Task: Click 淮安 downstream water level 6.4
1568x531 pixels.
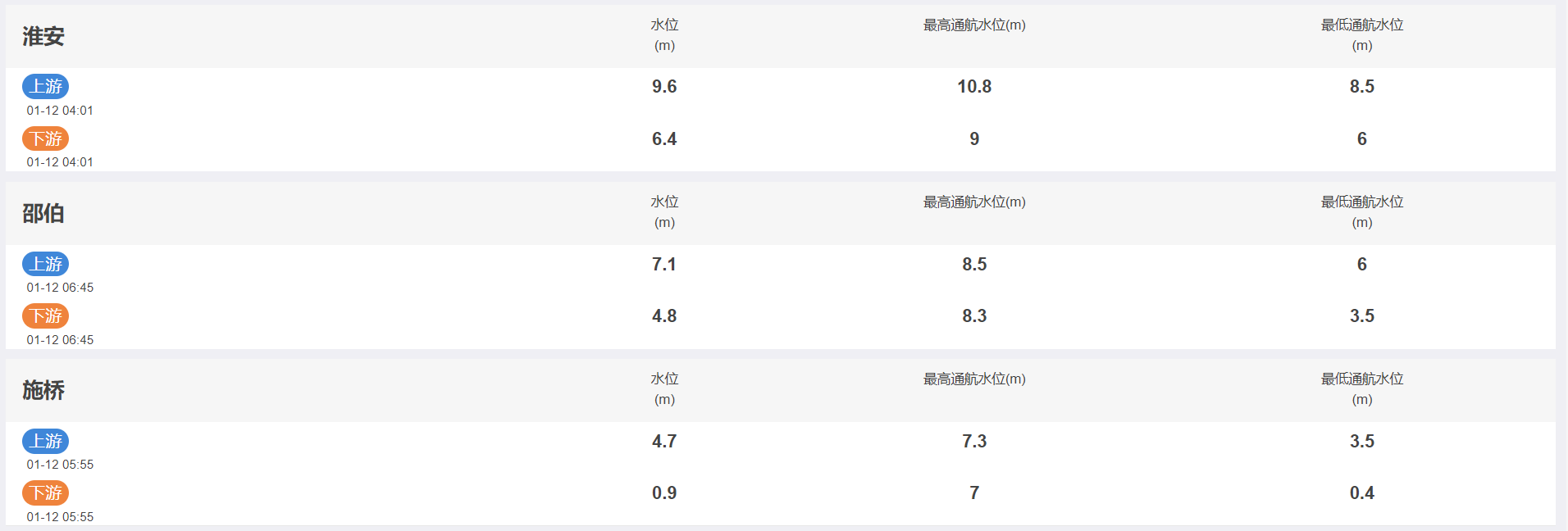Action: [664, 138]
